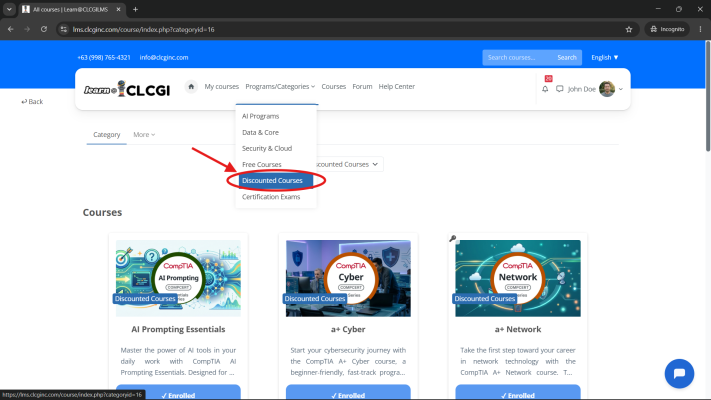Click the phone number +63 (998) 765-4321
The image size is (711, 400).
[x=103, y=58]
